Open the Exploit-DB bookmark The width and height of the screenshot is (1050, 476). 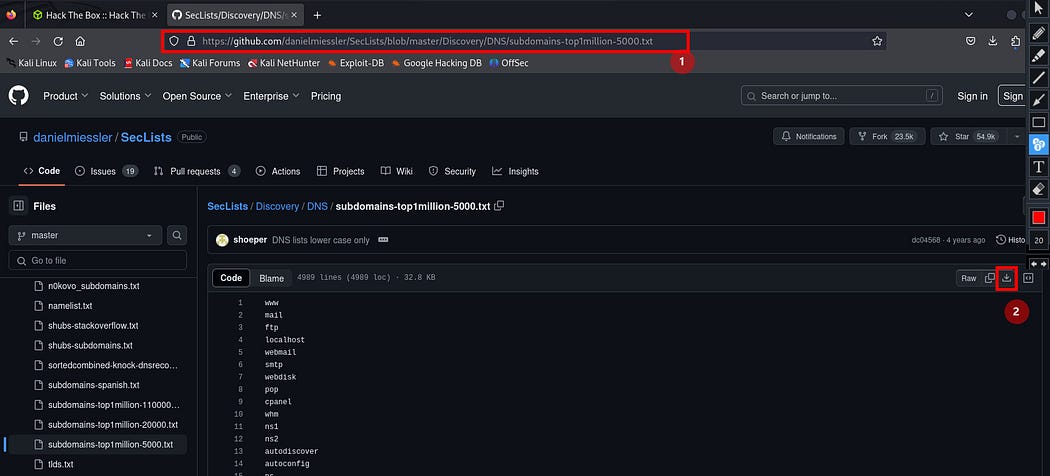tap(355, 63)
